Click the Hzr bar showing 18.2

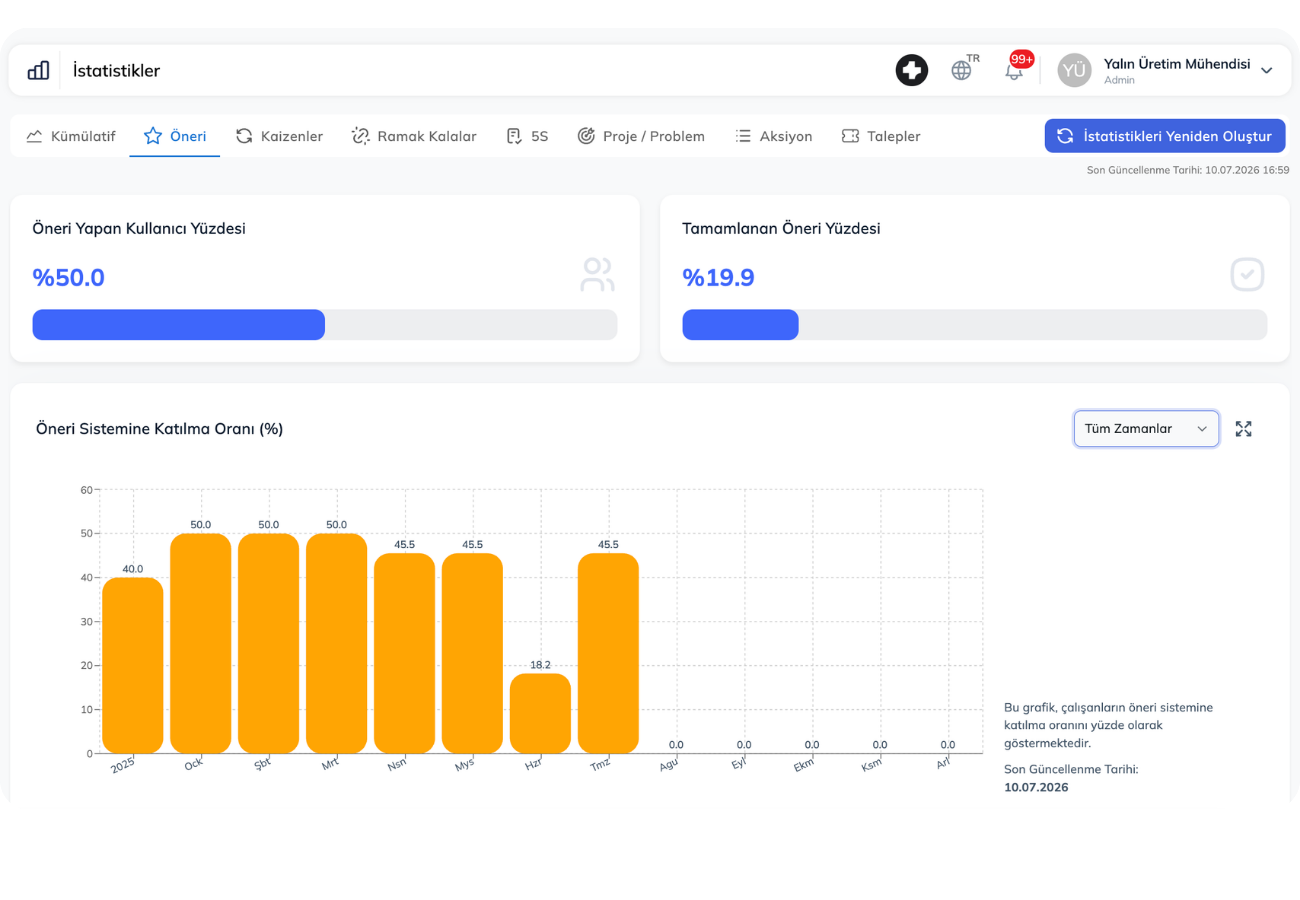[540, 713]
